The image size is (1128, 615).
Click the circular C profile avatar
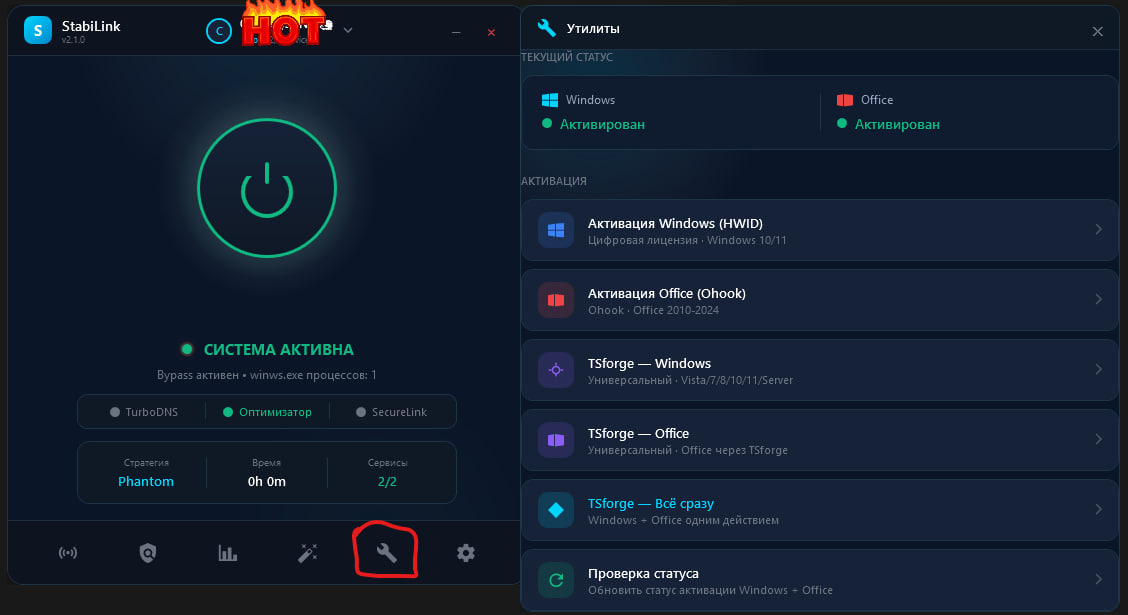(219, 31)
